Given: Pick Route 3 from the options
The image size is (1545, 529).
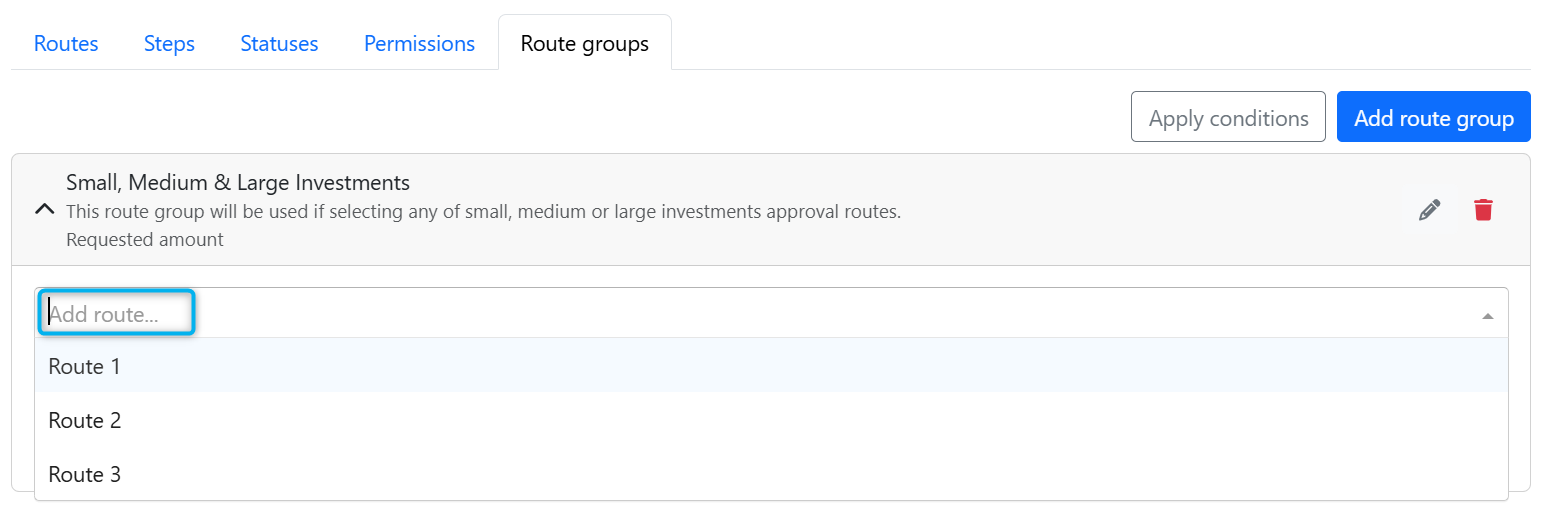Looking at the screenshot, I should click(771, 474).
